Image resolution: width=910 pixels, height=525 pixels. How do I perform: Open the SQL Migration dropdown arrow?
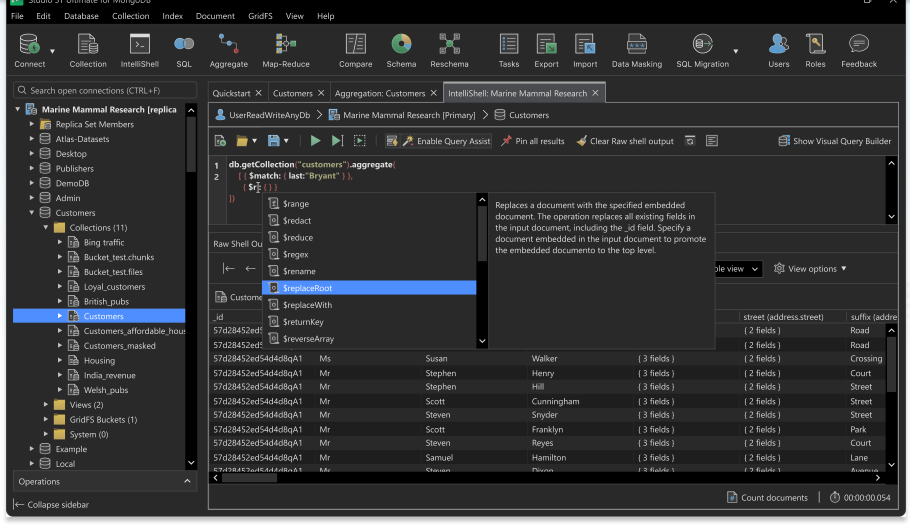coord(736,51)
